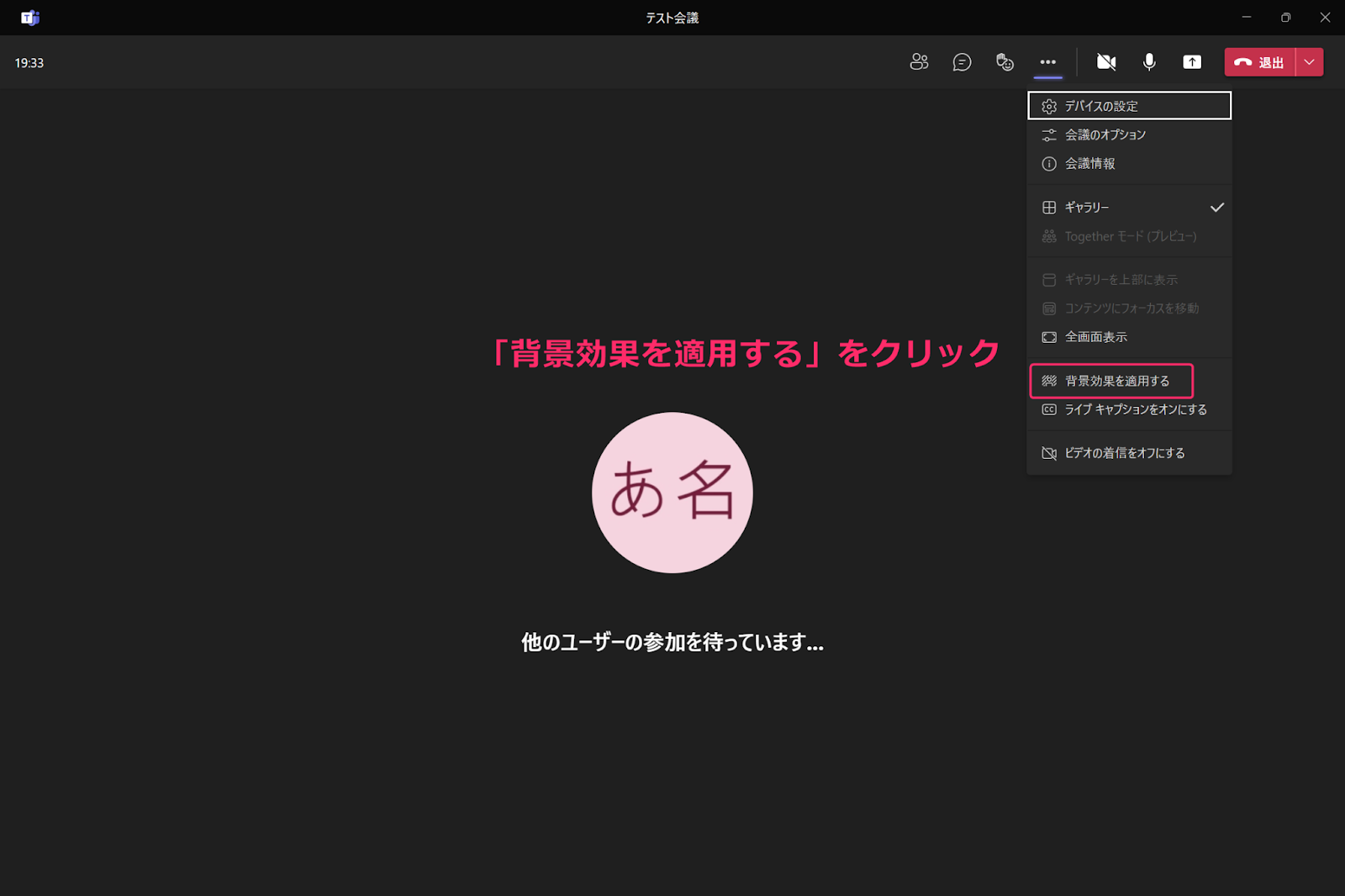1345x896 pixels.
Task: Choose the ギャラリー view option
Action: tap(1129, 208)
